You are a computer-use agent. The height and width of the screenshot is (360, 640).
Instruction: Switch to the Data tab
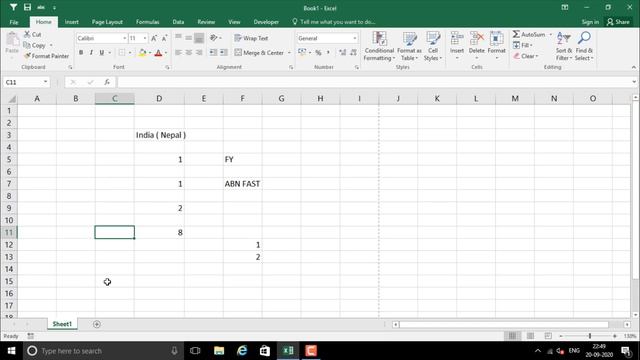pyautogui.click(x=178, y=22)
